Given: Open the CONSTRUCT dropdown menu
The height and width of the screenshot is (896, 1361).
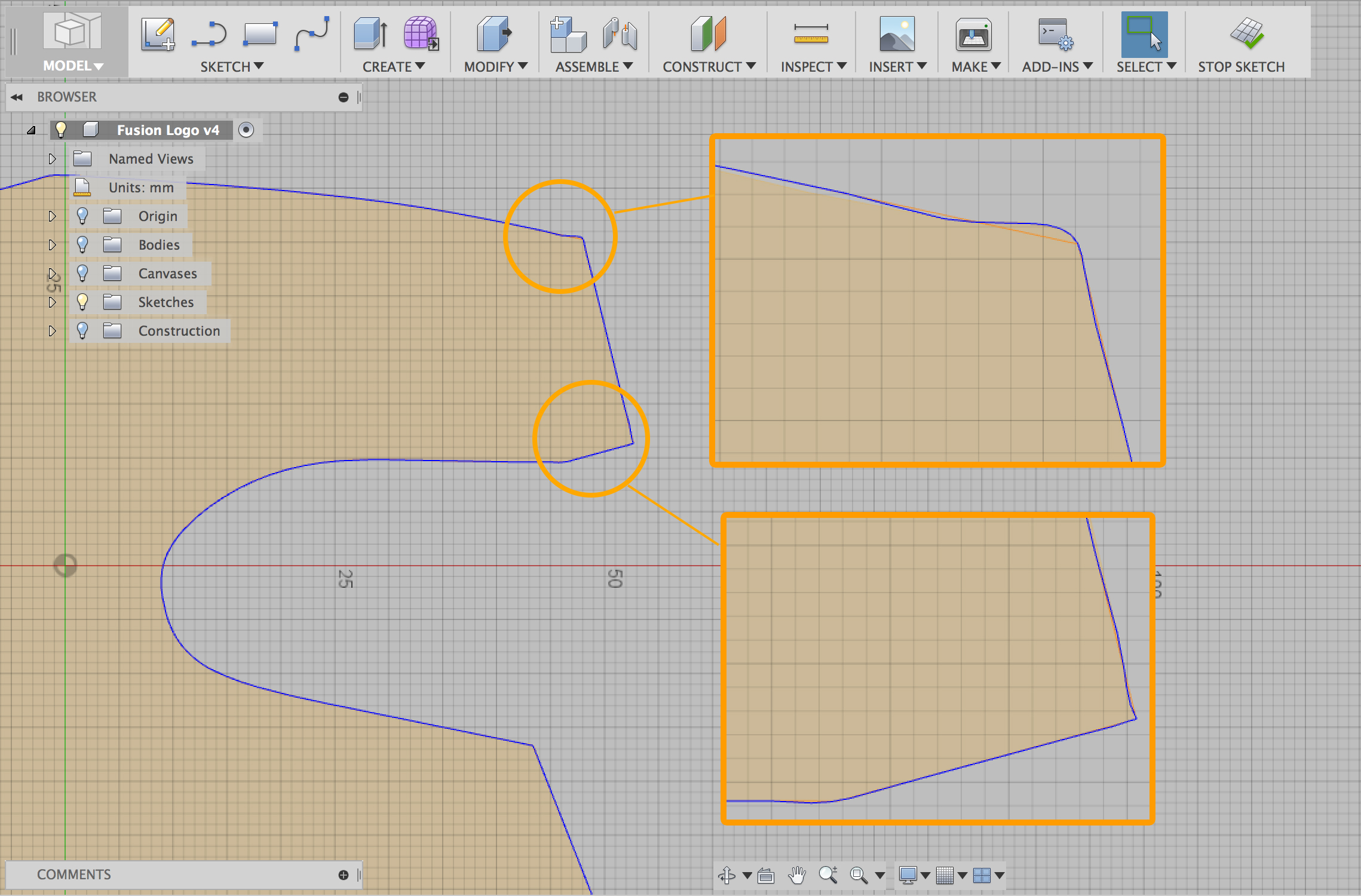Looking at the screenshot, I should tap(709, 67).
